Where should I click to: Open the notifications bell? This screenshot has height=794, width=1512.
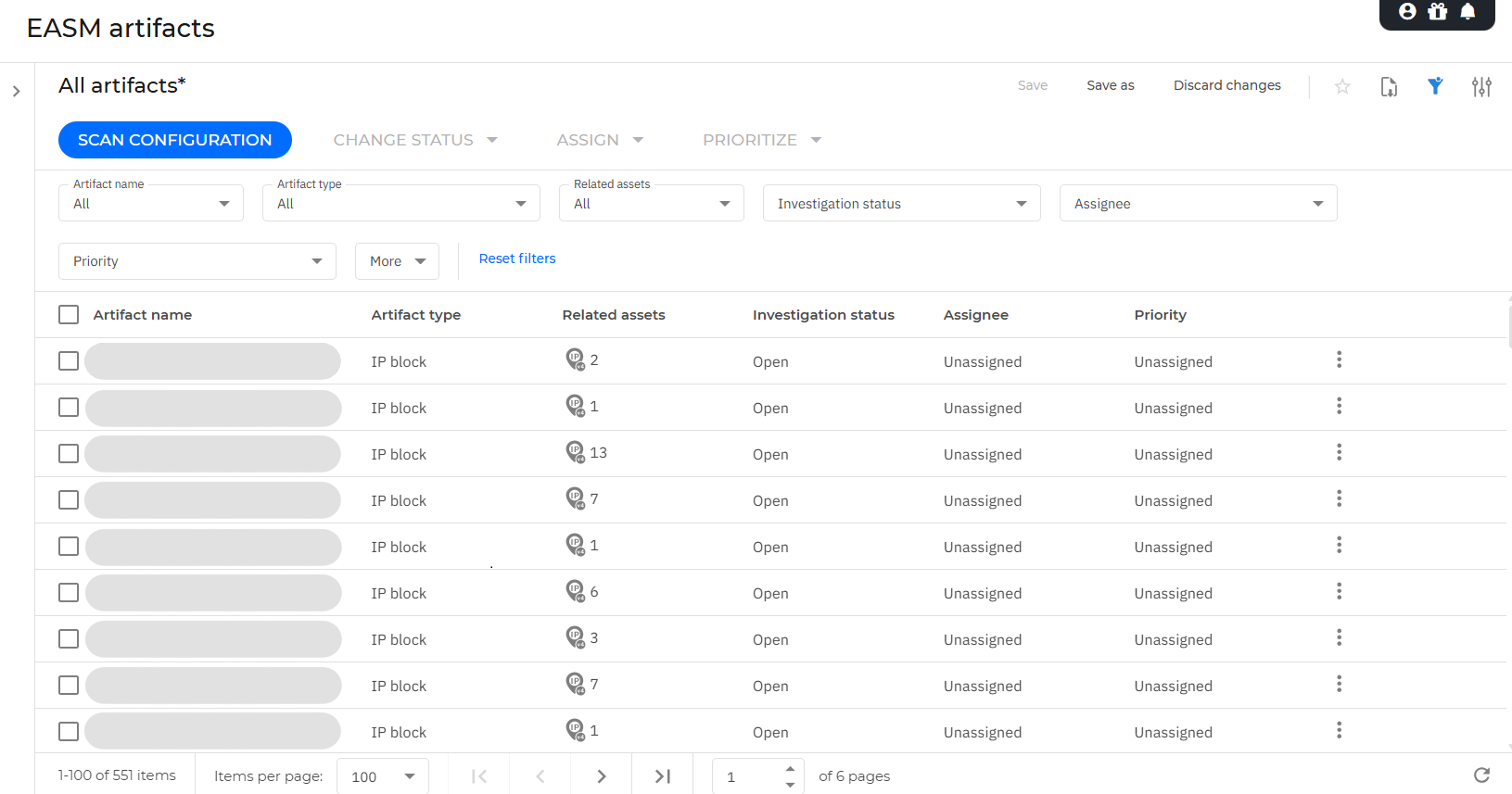(1468, 11)
